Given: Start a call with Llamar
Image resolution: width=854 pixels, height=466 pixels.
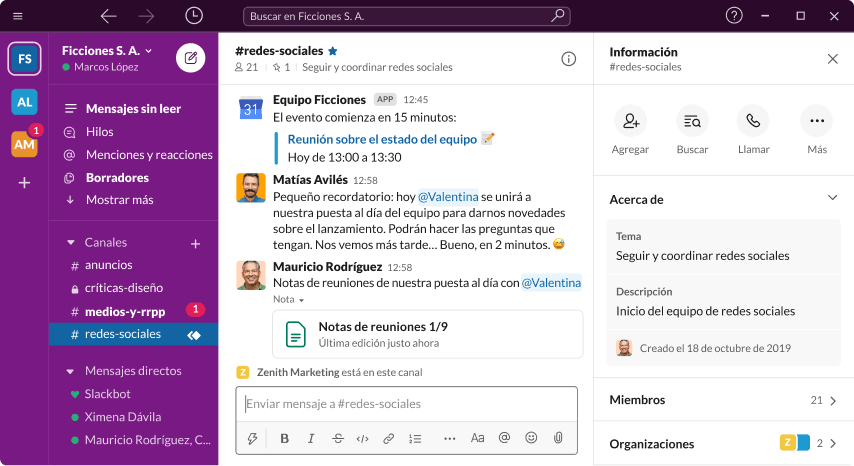Looking at the screenshot, I should [753, 130].
